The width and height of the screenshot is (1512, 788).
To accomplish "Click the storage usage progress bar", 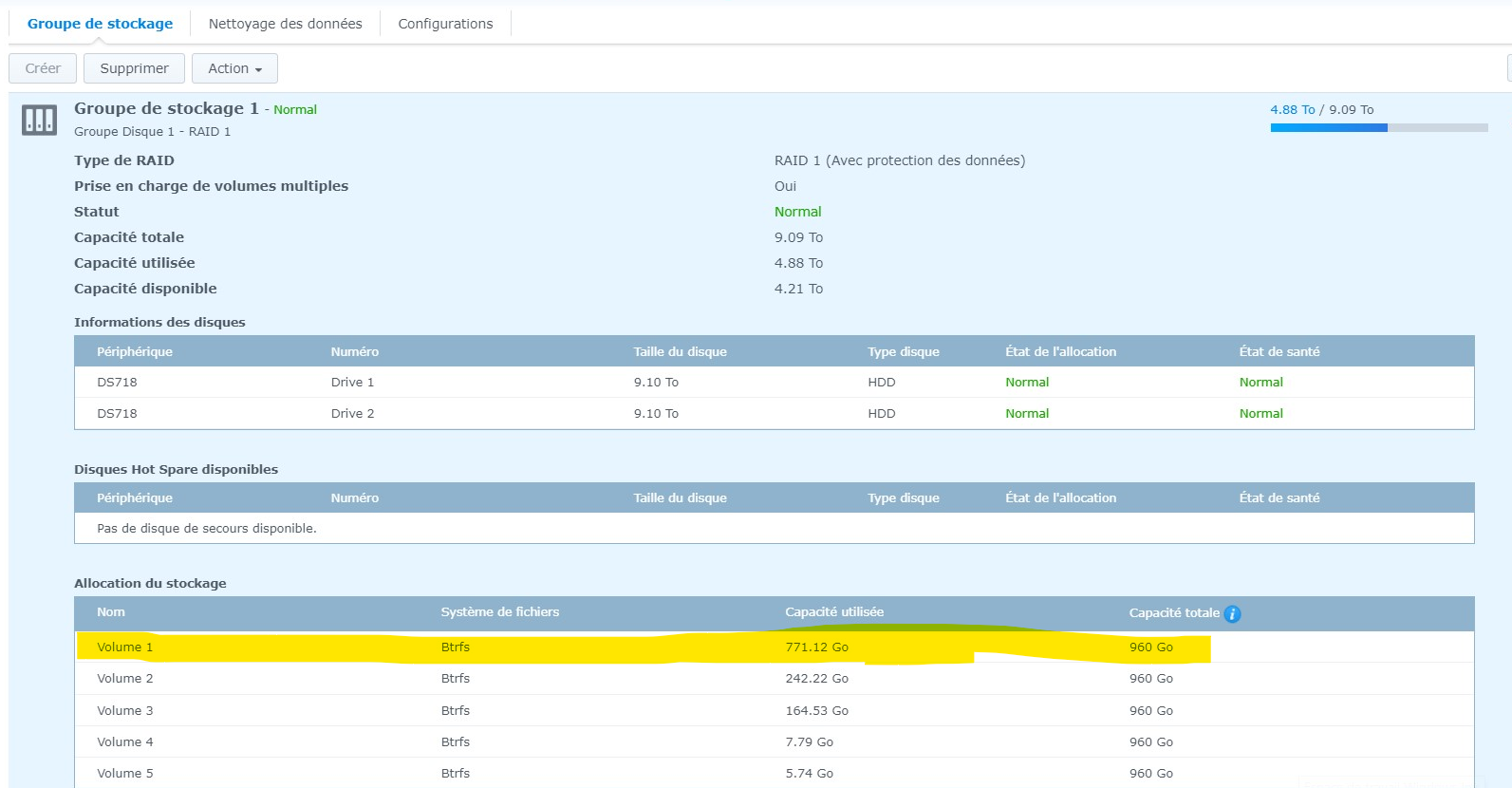I will tap(1378, 128).
